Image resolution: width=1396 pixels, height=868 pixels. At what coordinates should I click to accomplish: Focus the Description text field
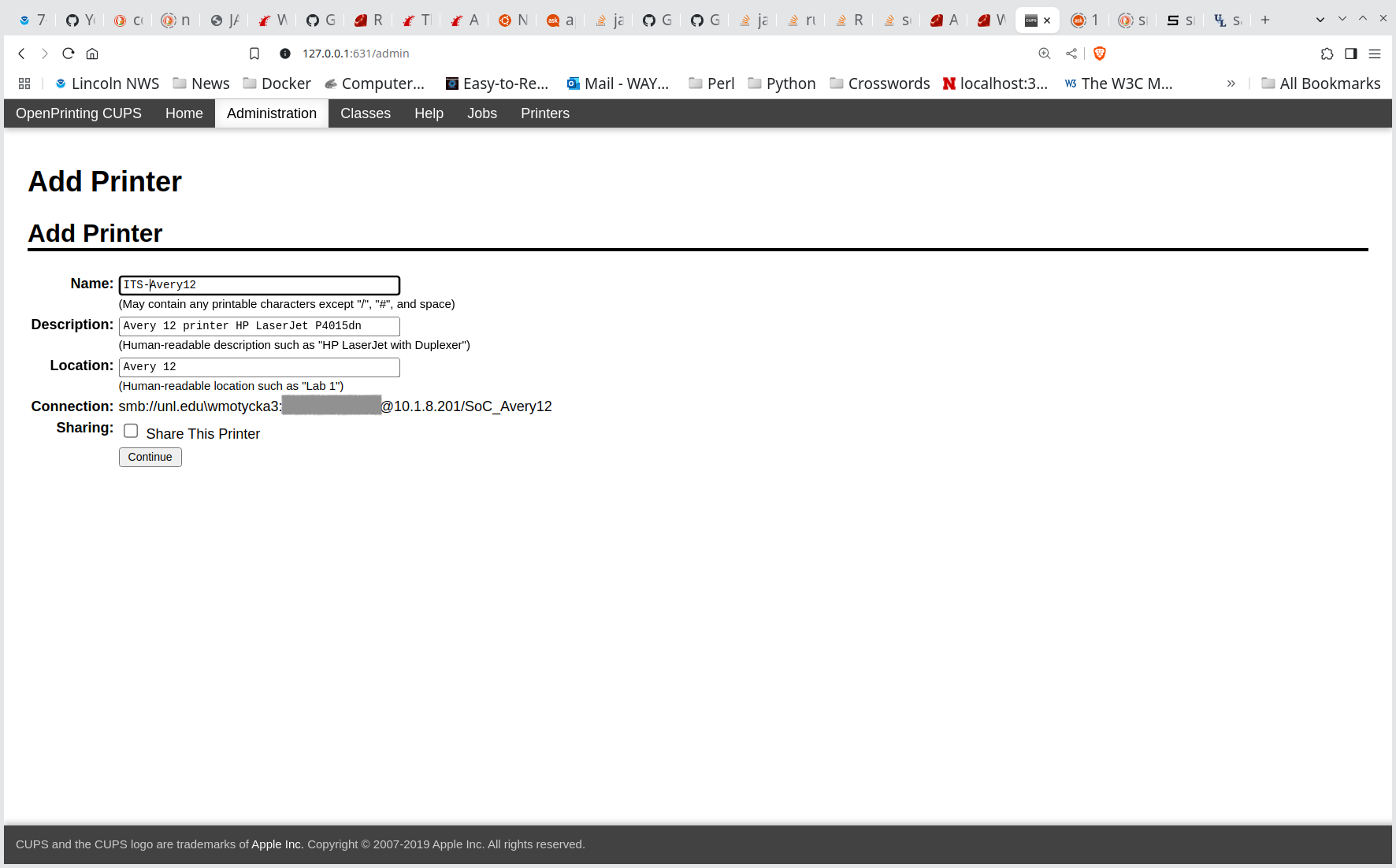[x=259, y=326]
